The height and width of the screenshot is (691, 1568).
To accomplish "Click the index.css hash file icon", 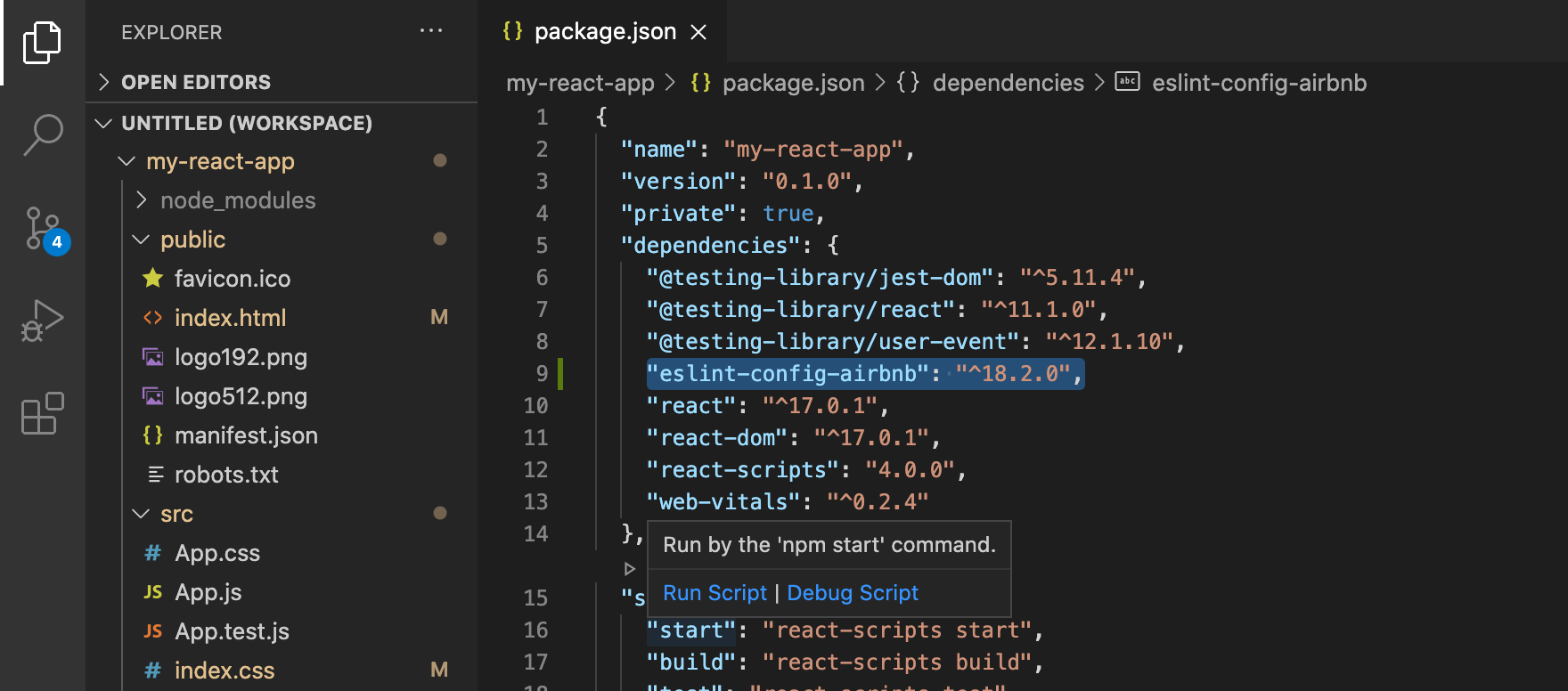I will tap(153, 671).
